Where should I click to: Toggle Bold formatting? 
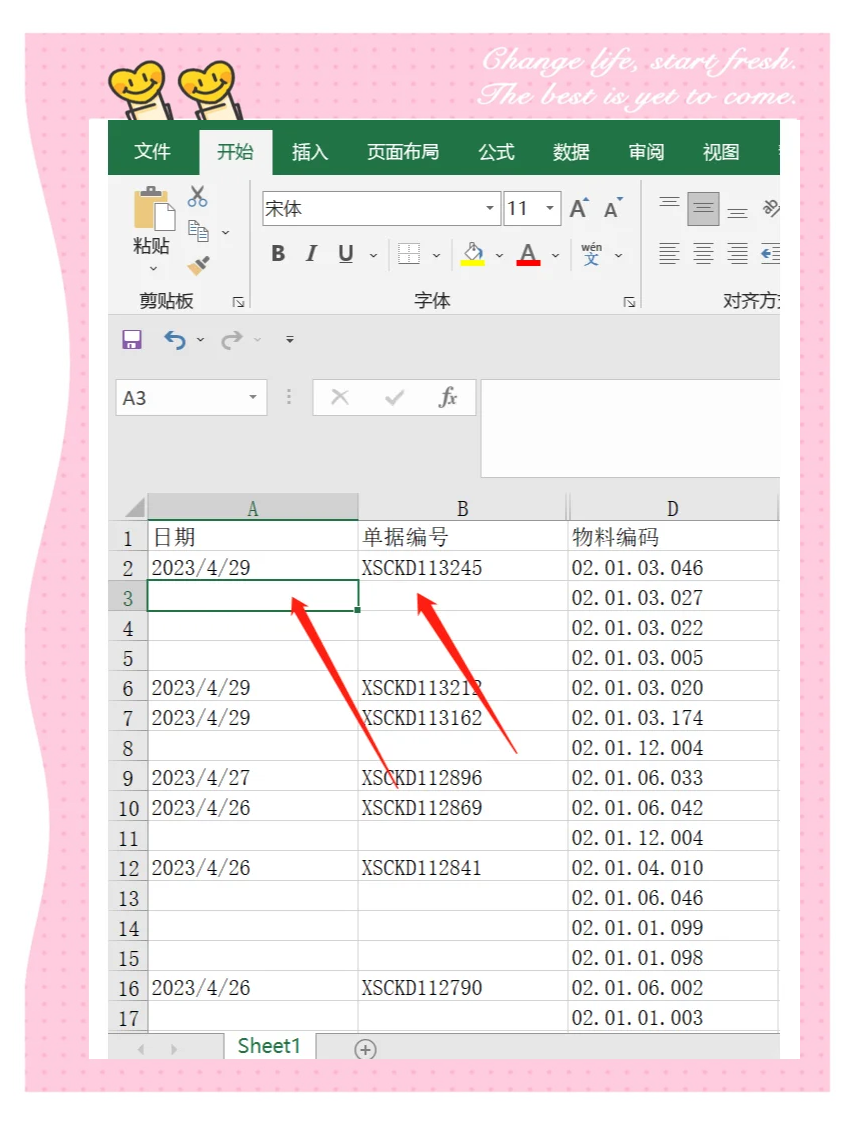click(x=277, y=254)
